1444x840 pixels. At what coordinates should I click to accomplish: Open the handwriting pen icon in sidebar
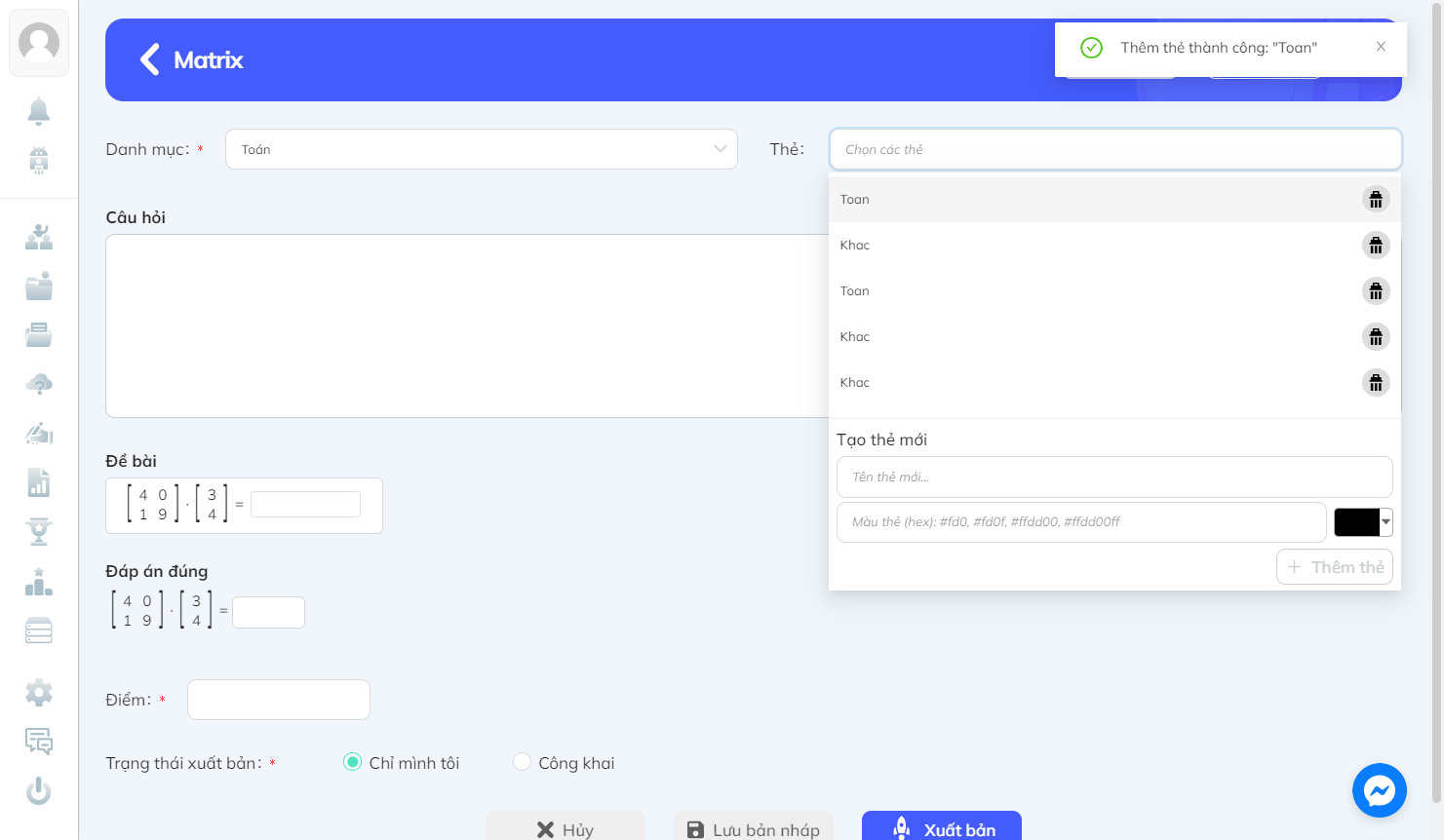[39, 434]
